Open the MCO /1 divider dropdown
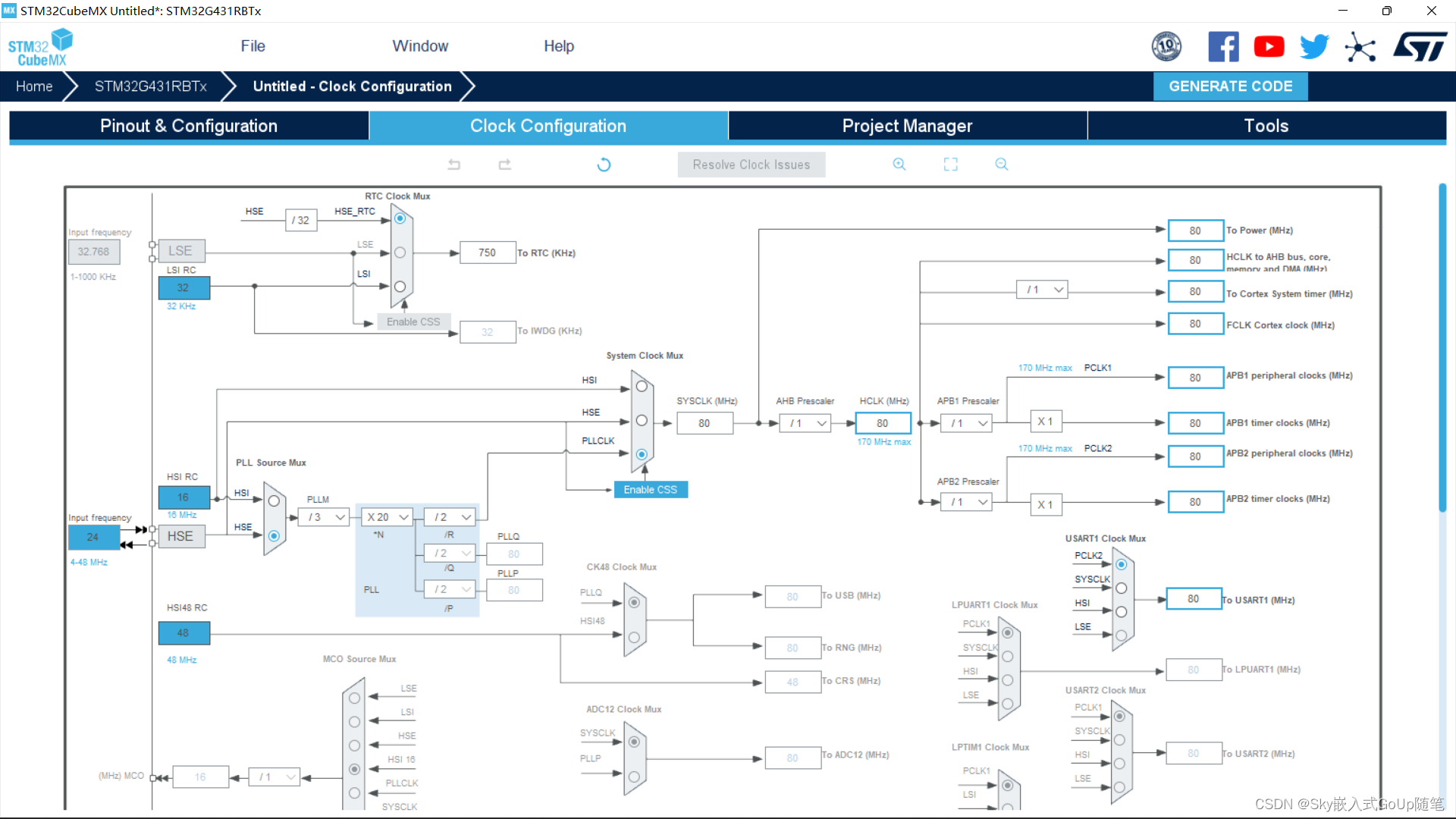The height and width of the screenshot is (819, 1456). (275, 777)
